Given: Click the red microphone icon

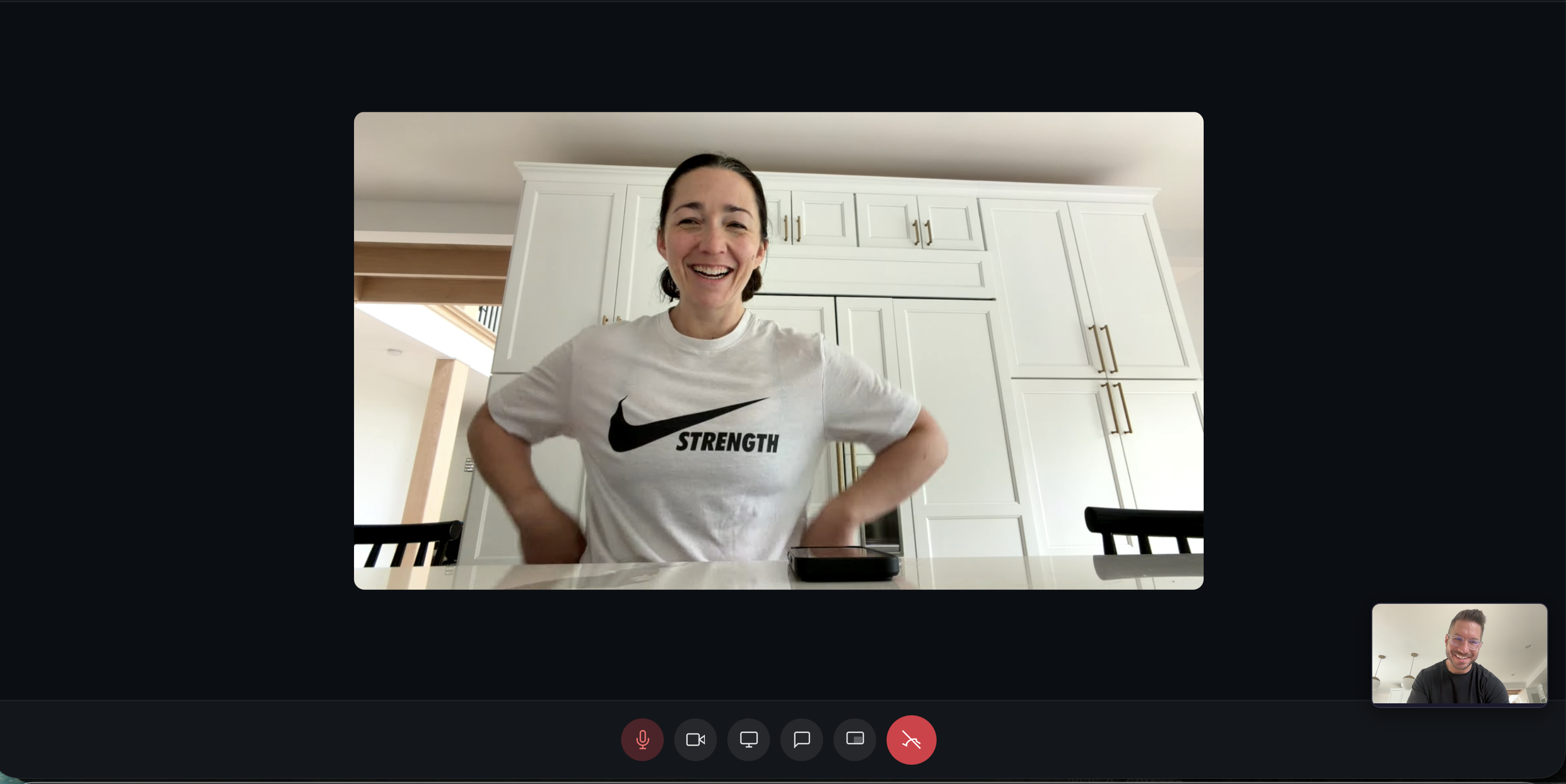Looking at the screenshot, I should click(642, 740).
